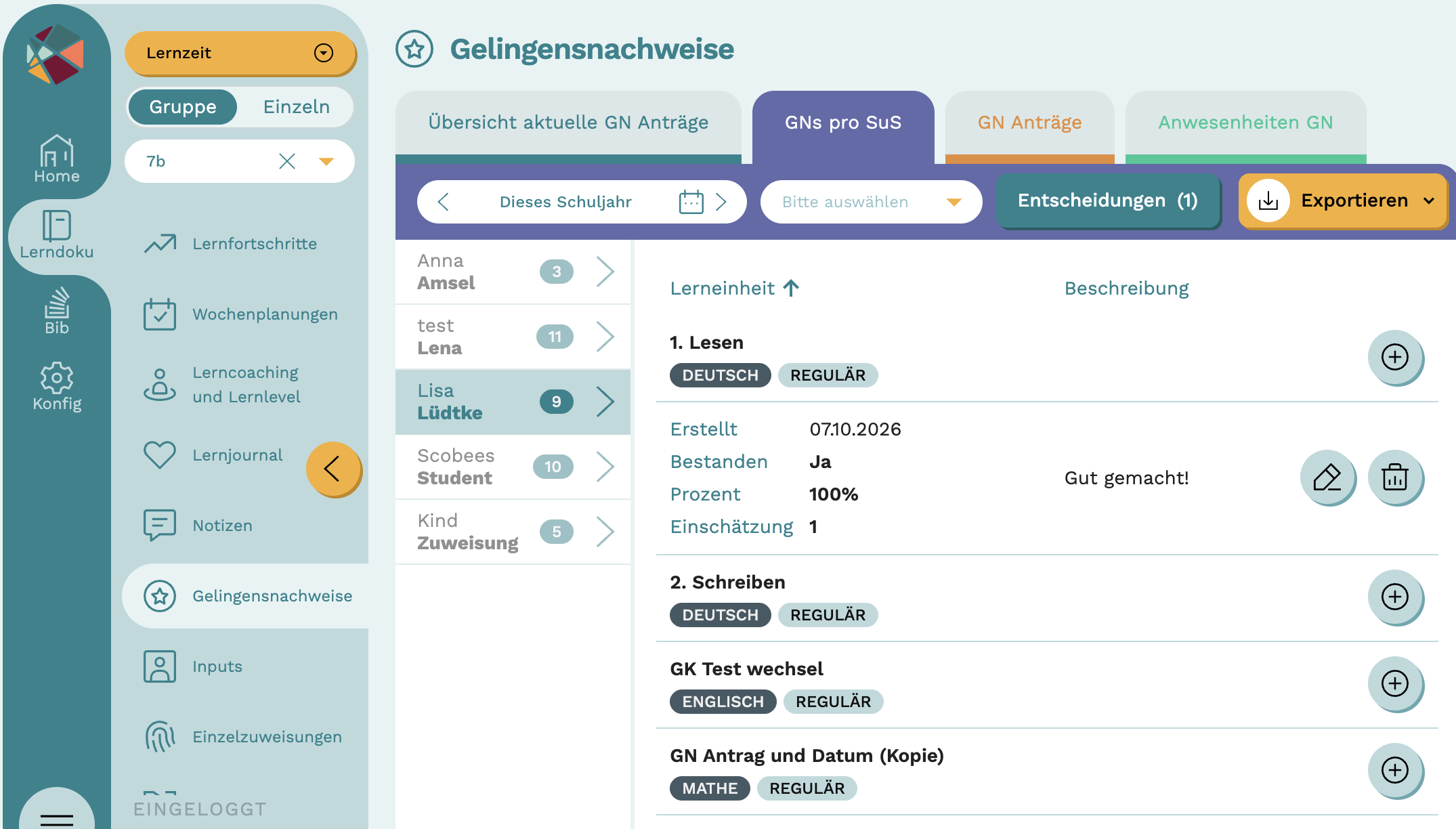The width and height of the screenshot is (1456, 829).
Task: Add entry for 2. Schreiben with the plus
Action: click(x=1395, y=597)
